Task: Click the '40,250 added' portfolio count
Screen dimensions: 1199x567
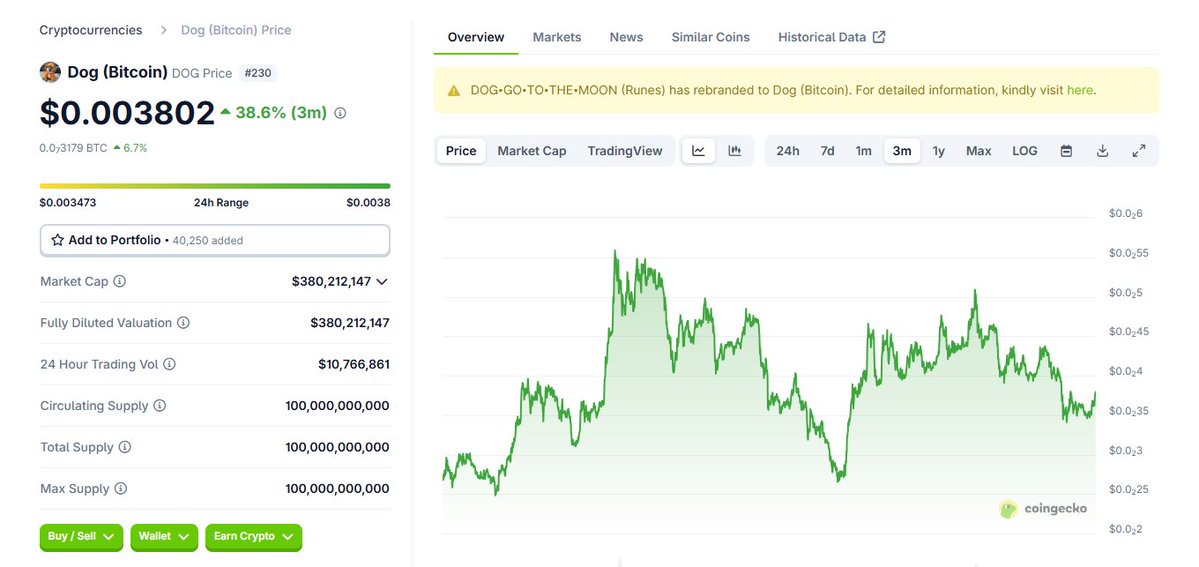Action: click(x=208, y=240)
